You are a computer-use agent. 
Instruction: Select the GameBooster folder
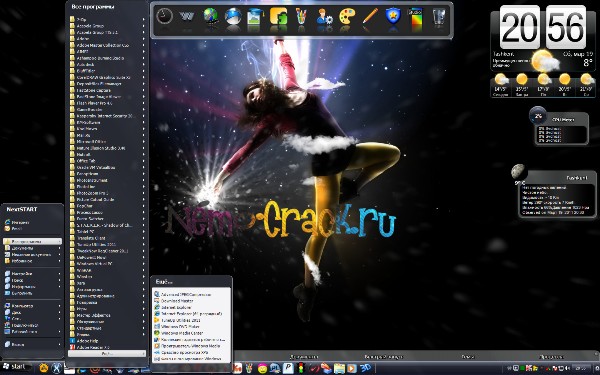(x=107, y=109)
